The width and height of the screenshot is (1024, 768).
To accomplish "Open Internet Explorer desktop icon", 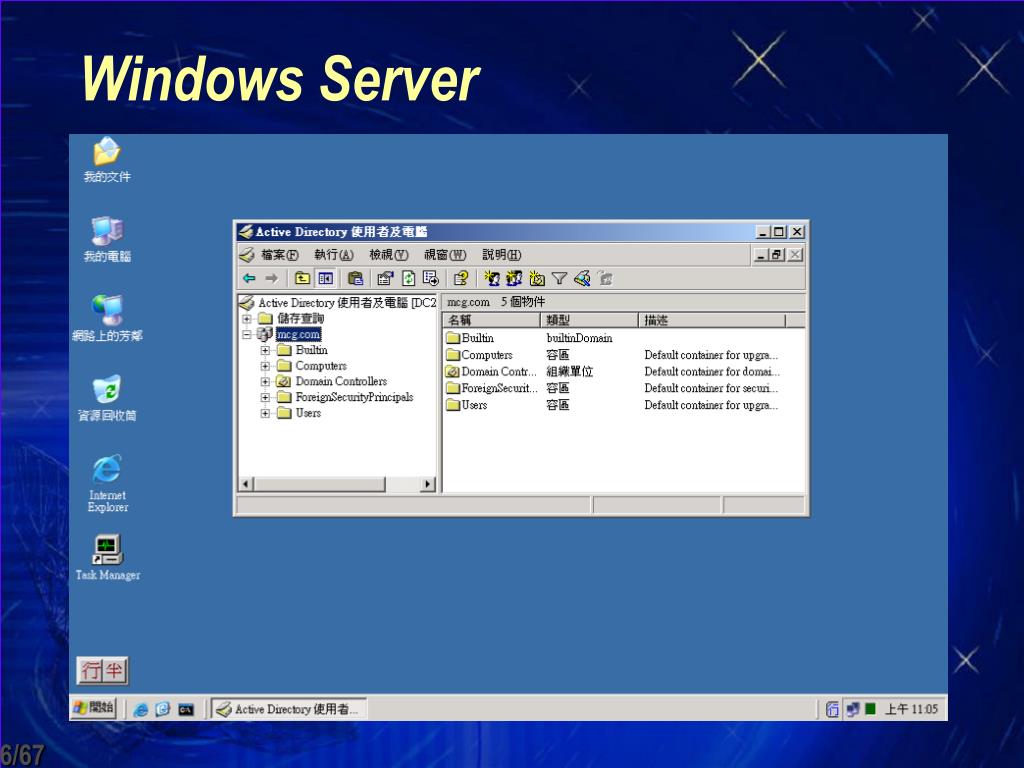I will (107, 483).
